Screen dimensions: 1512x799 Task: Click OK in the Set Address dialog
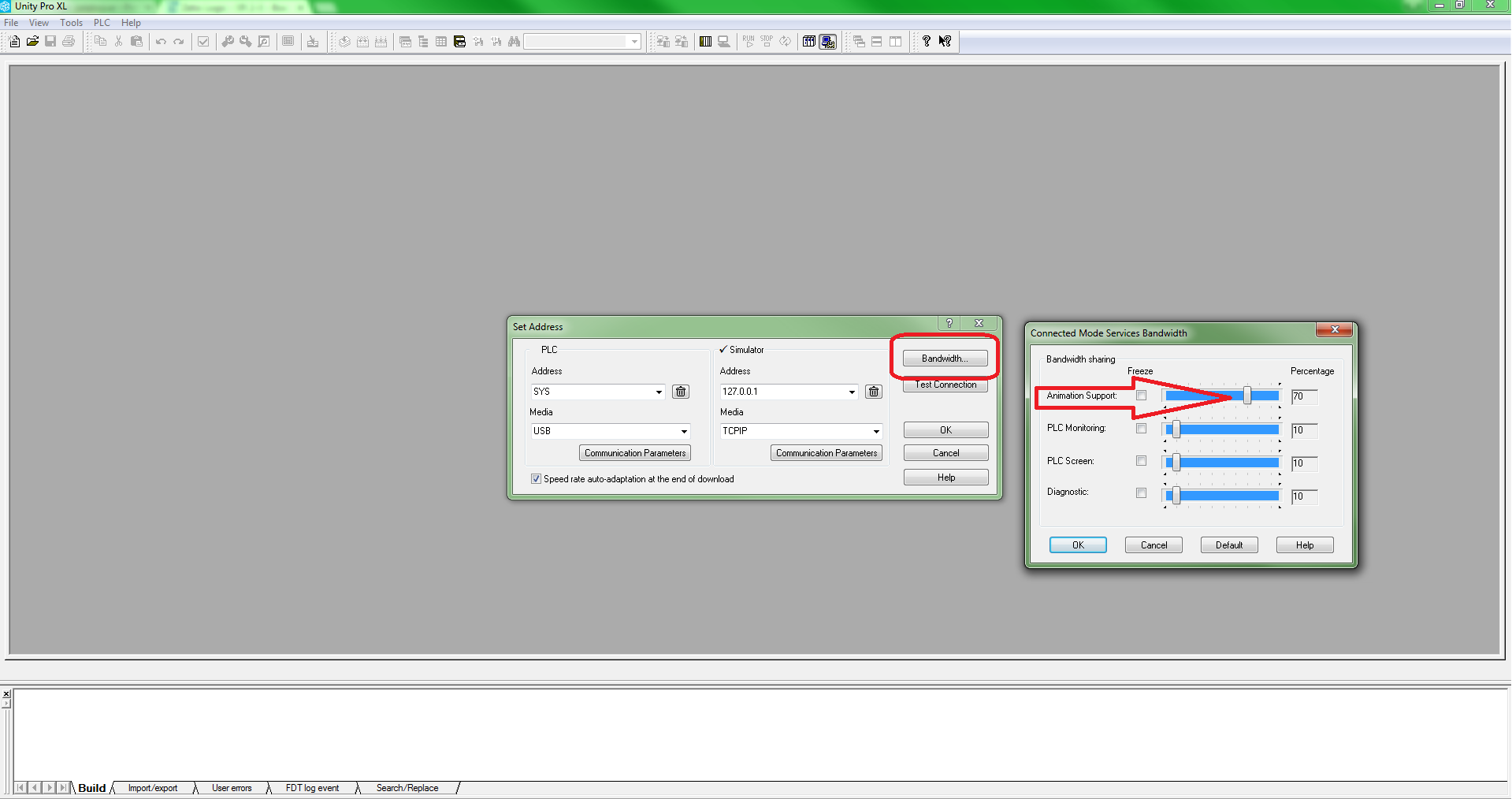[946, 430]
